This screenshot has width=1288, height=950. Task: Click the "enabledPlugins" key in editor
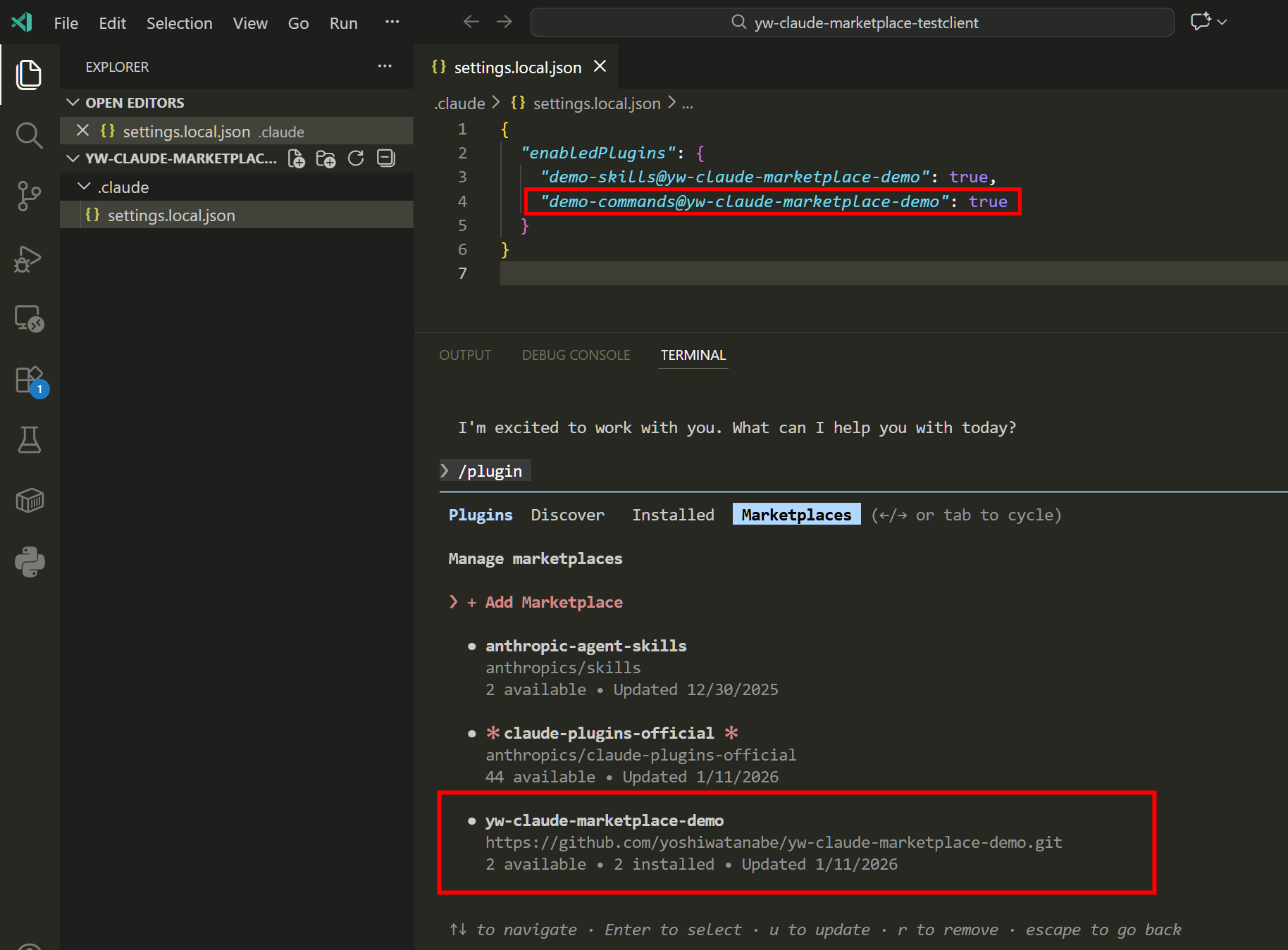pyautogui.click(x=598, y=153)
